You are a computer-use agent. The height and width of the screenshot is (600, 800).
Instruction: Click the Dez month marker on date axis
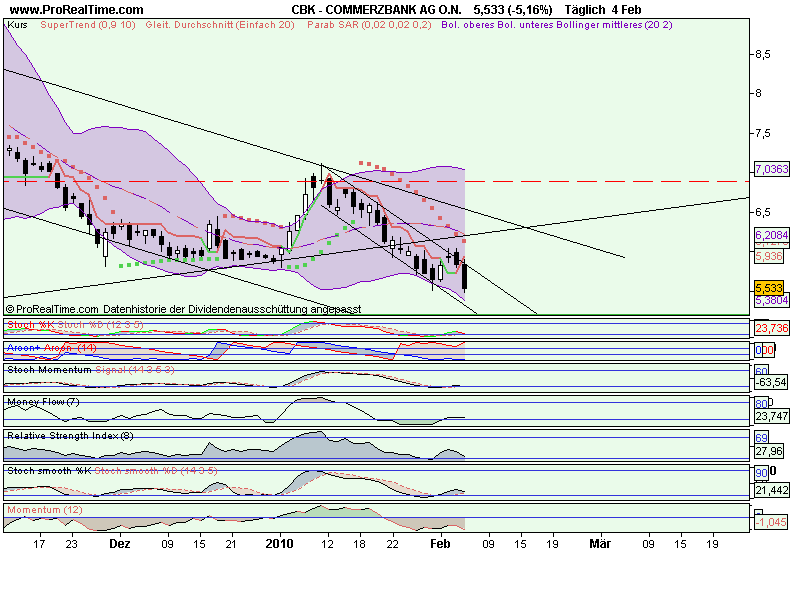point(120,544)
